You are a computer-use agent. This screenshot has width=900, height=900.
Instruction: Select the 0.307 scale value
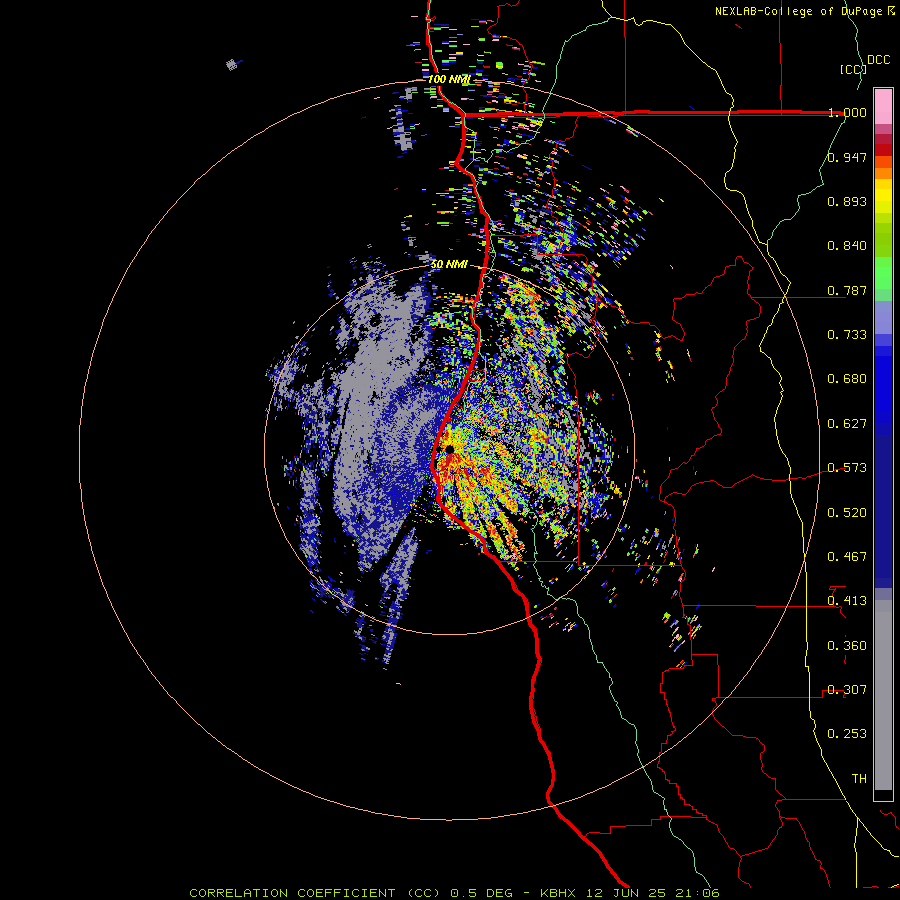(x=847, y=690)
